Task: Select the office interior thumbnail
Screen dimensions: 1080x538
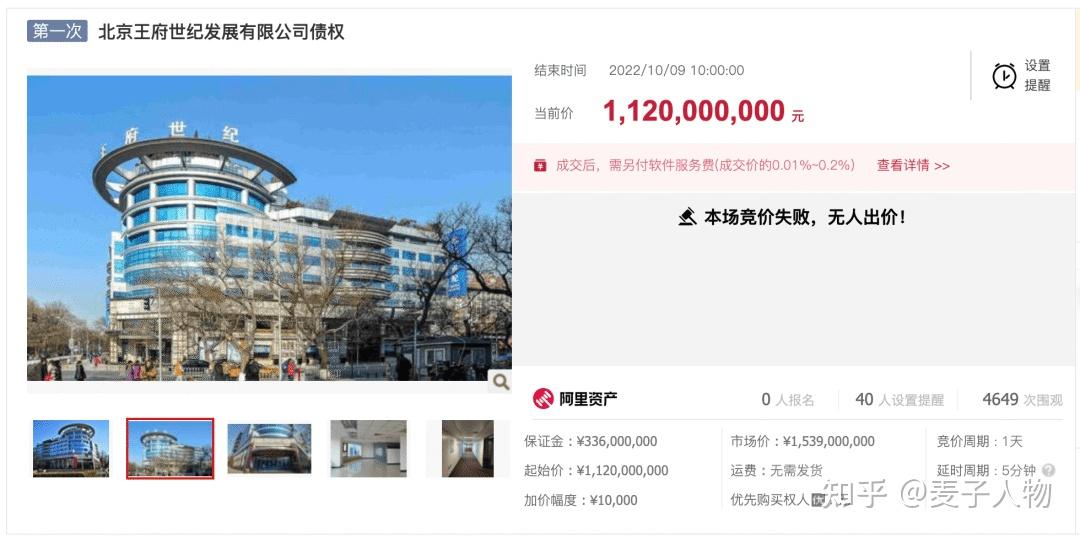Action: point(368,448)
